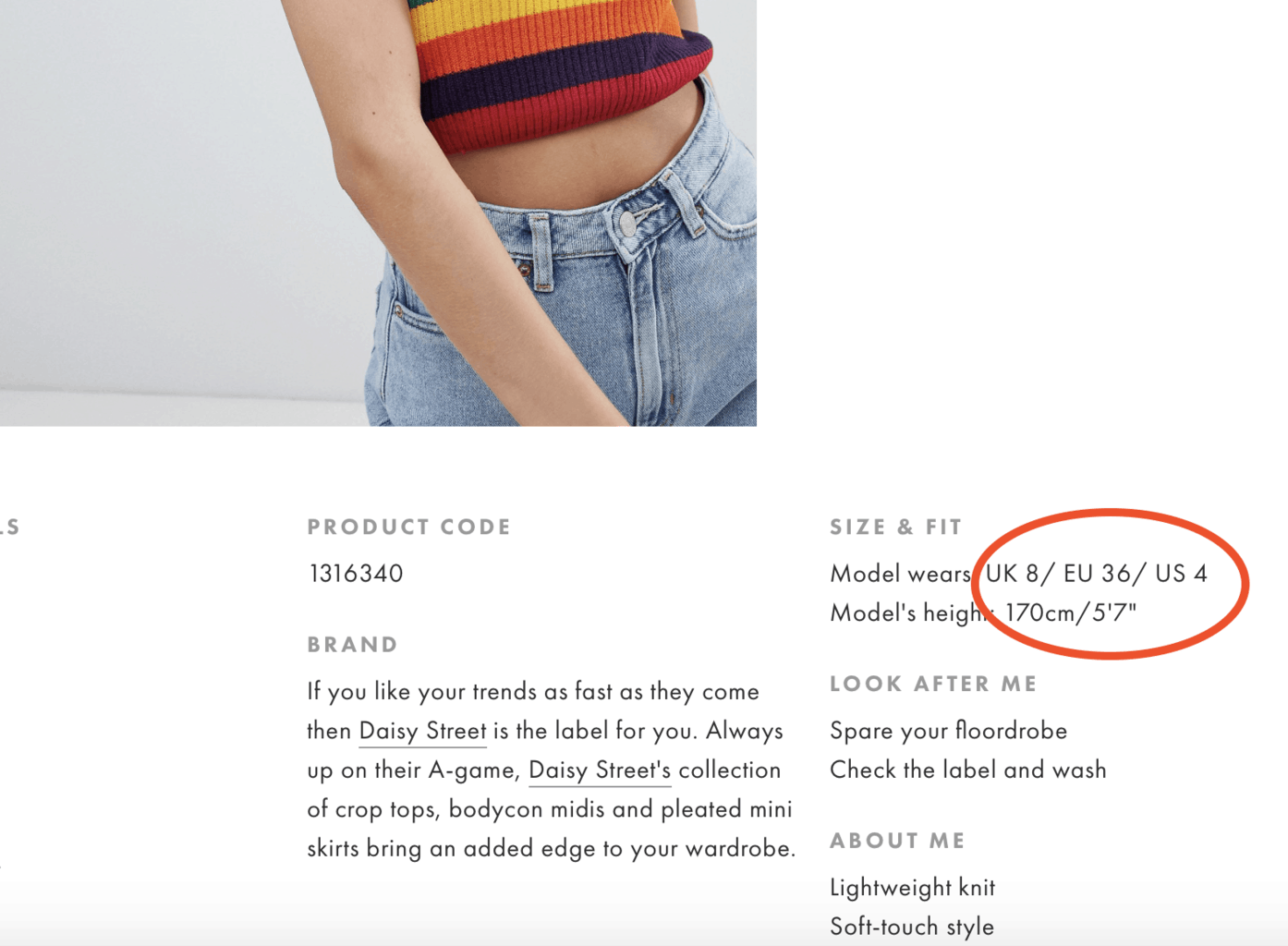Click the SIZE & FIT heading
1288x946 pixels.
pos(896,527)
